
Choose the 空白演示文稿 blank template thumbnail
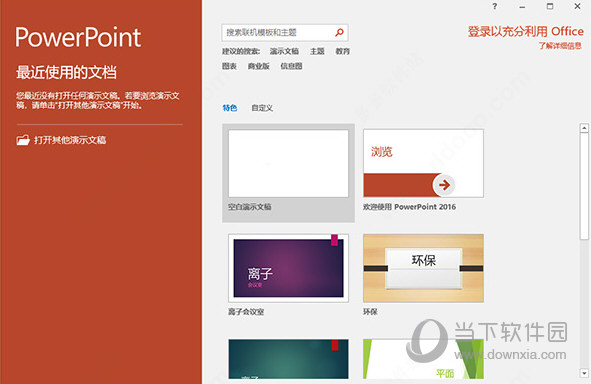[x=288, y=164]
